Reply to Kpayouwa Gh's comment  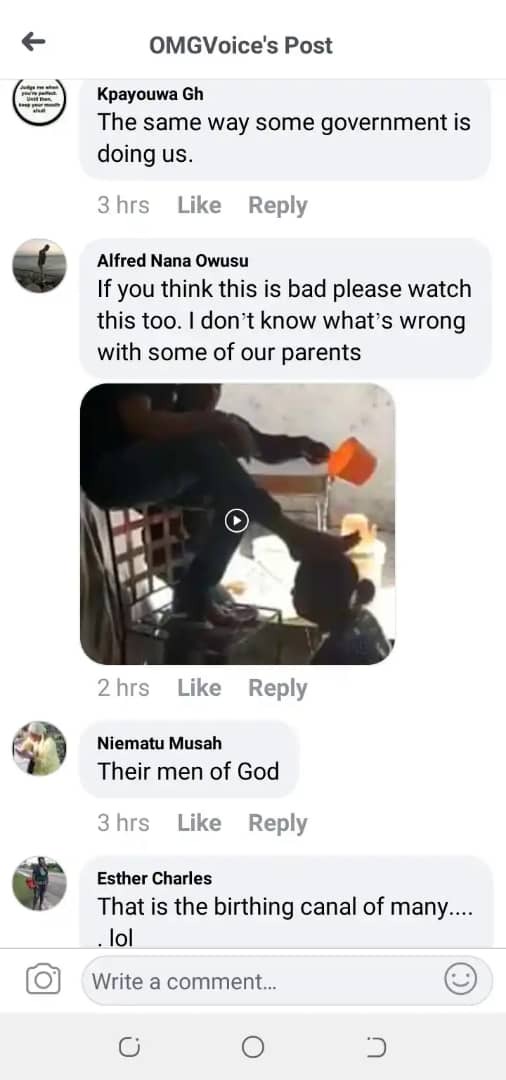click(x=277, y=205)
